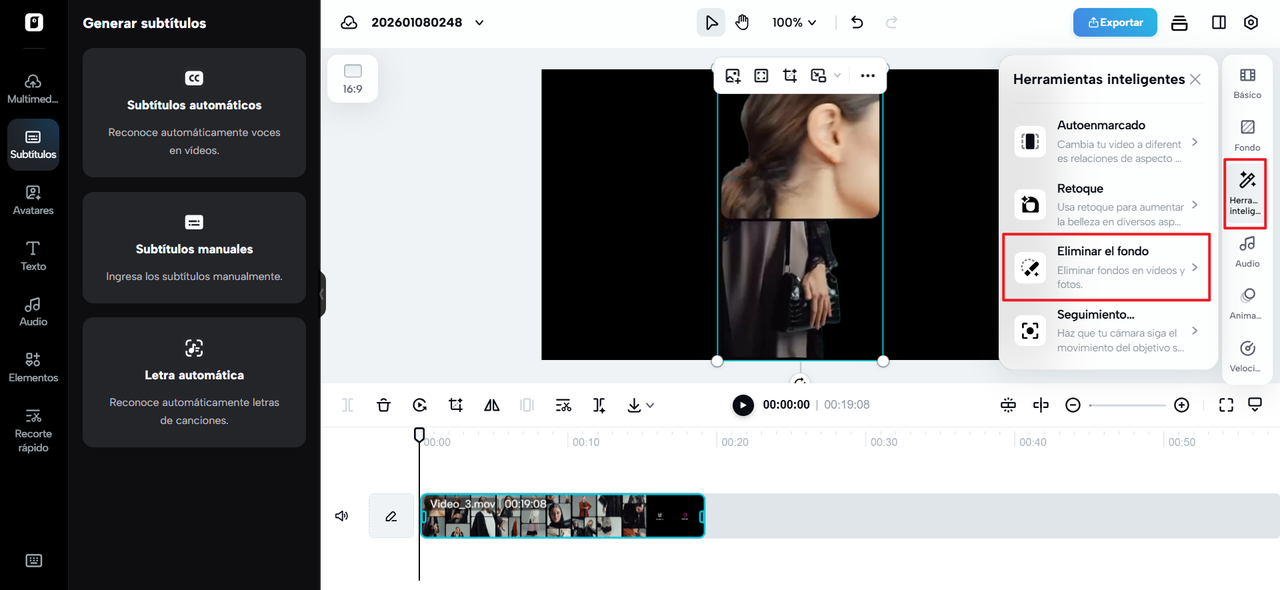Open the Fondo panel in right sidebar
This screenshot has height=590, width=1280.
tap(1247, 134)
